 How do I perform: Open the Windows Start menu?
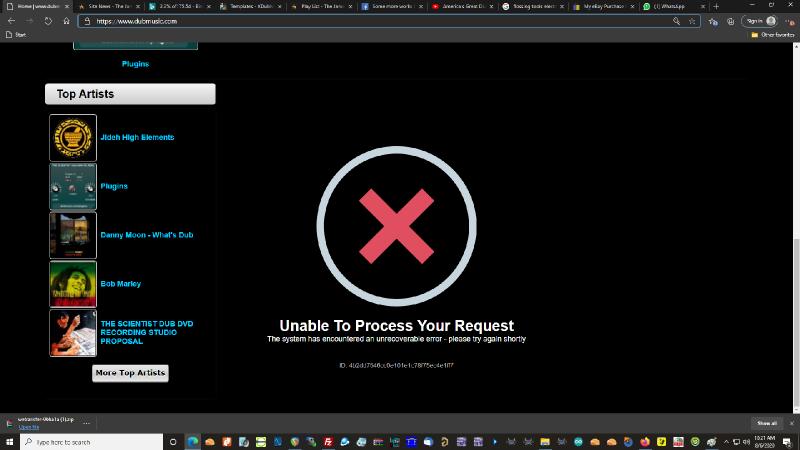pyautogui.click(x=9, y=441)
